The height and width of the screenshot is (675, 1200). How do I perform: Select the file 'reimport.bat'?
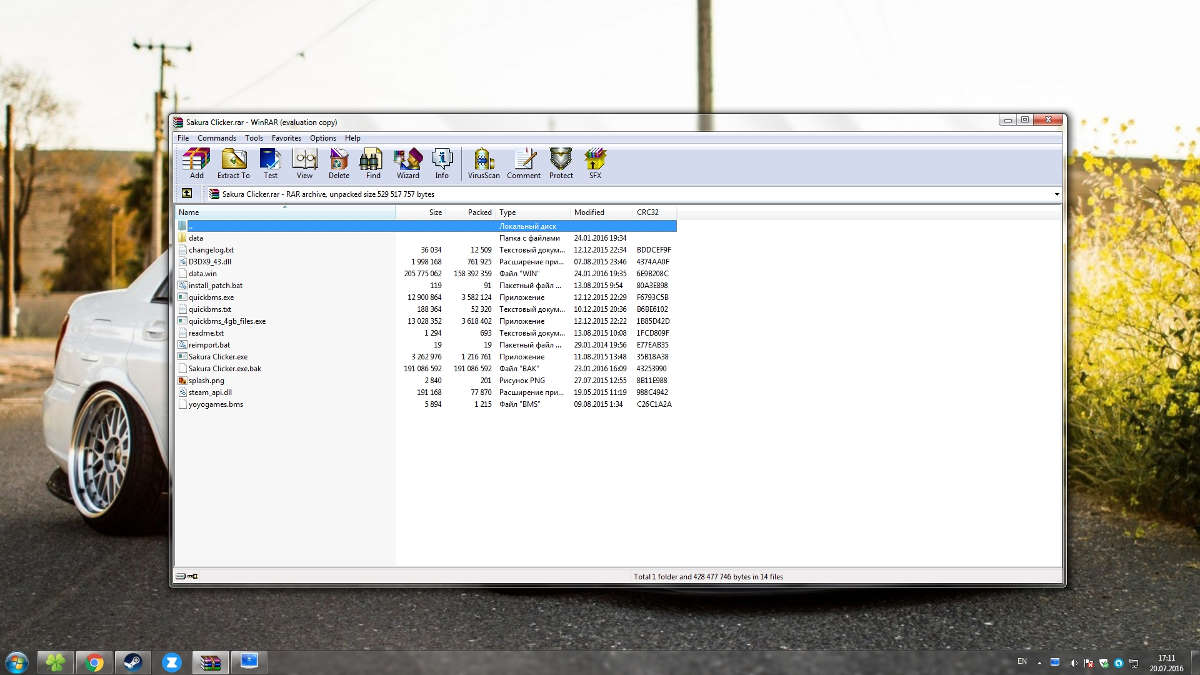coord(209,345)
